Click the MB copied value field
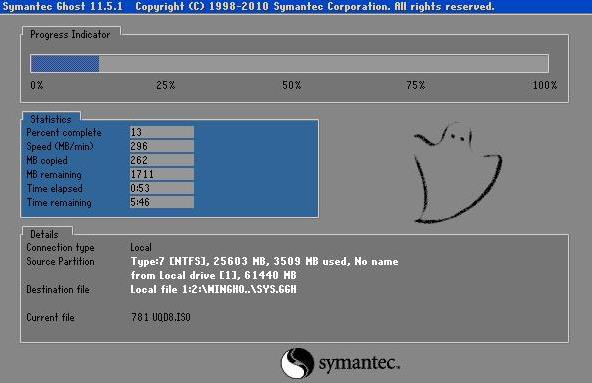This screenshot has width=592, height=383. pyautogui.click(x=162, y=160)
